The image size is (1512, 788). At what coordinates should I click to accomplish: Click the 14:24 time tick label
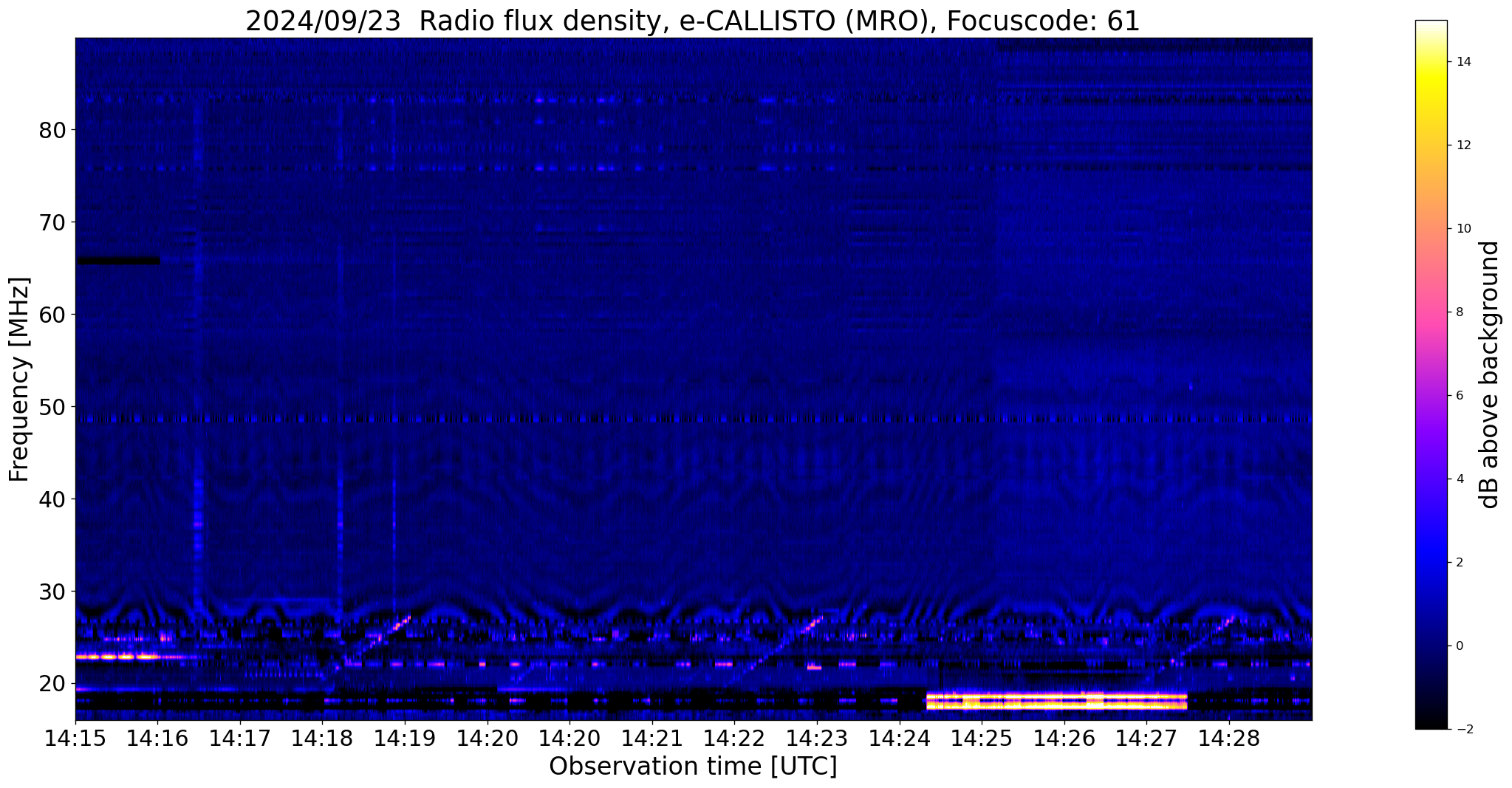[x=899, y=739]
